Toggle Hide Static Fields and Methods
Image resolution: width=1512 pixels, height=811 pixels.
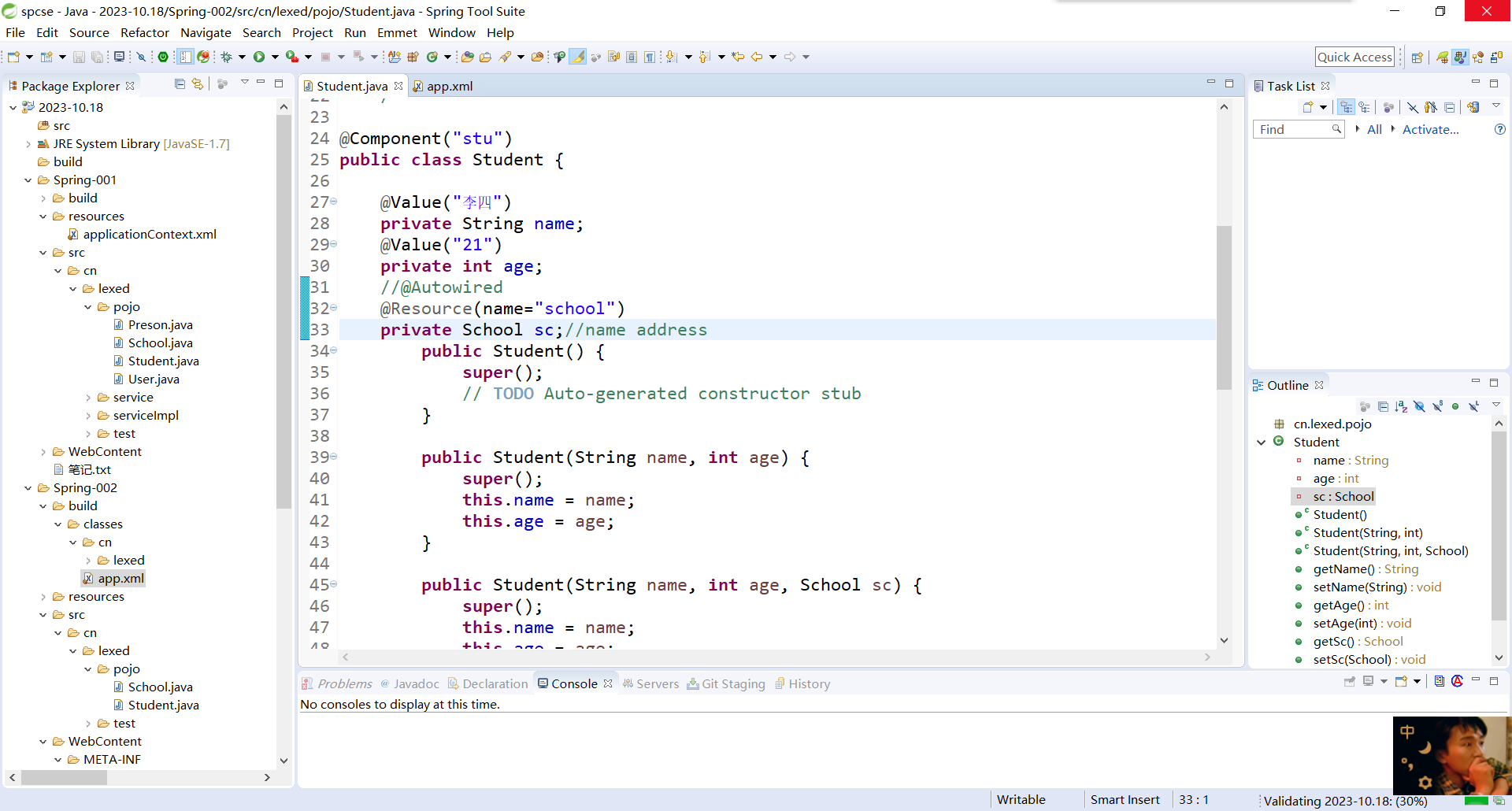click(x=1437, y=406)
